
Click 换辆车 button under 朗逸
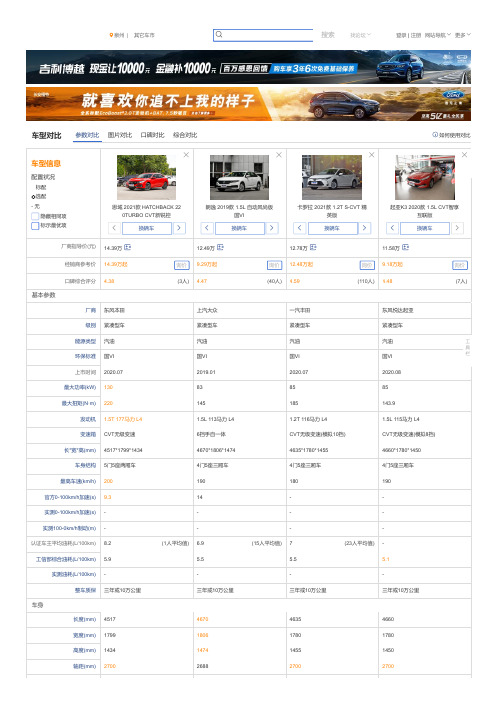pos(239,228)
